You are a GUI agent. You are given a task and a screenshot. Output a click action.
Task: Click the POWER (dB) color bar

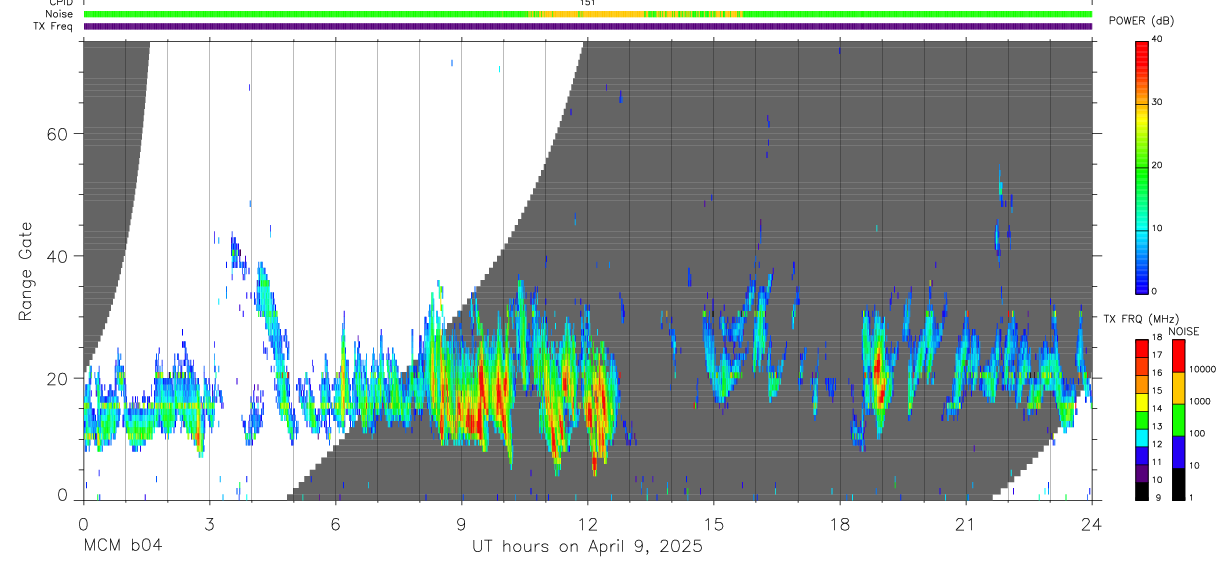coord(1141,165)
